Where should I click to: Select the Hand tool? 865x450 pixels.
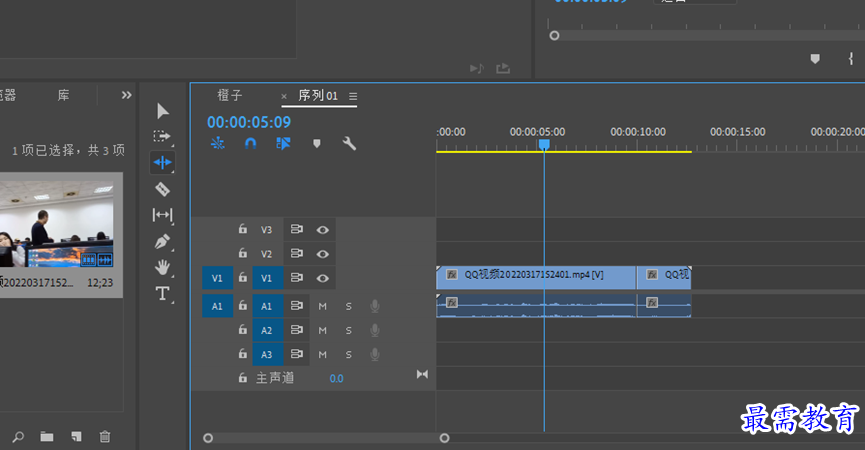(162, 267)
